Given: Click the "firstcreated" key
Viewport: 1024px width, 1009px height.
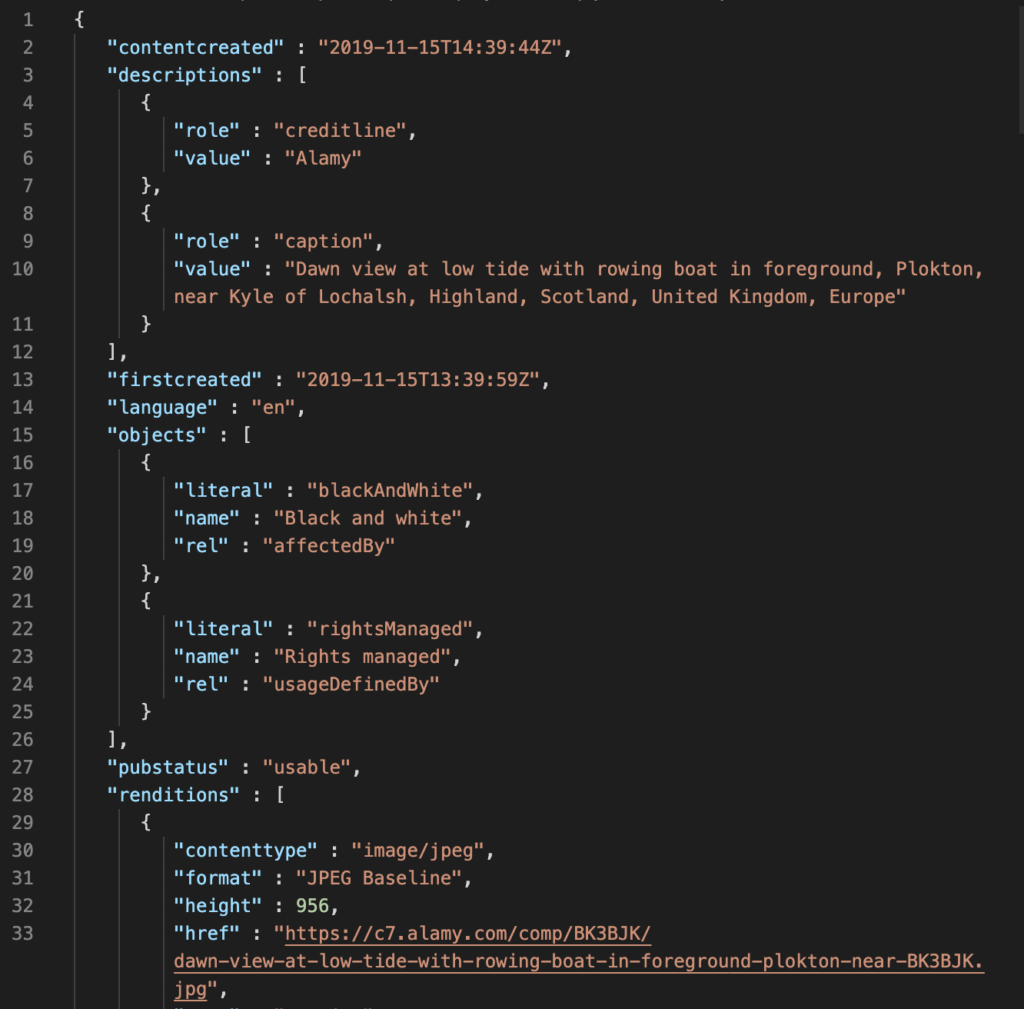Looking at the screenshot, I should pos(184,380).
